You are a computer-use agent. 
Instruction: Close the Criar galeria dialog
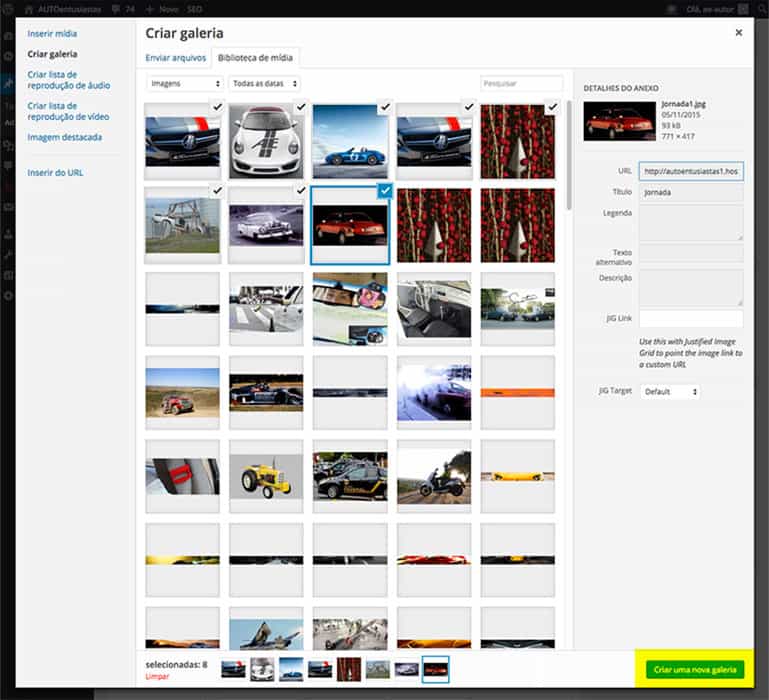pos(739,33)
